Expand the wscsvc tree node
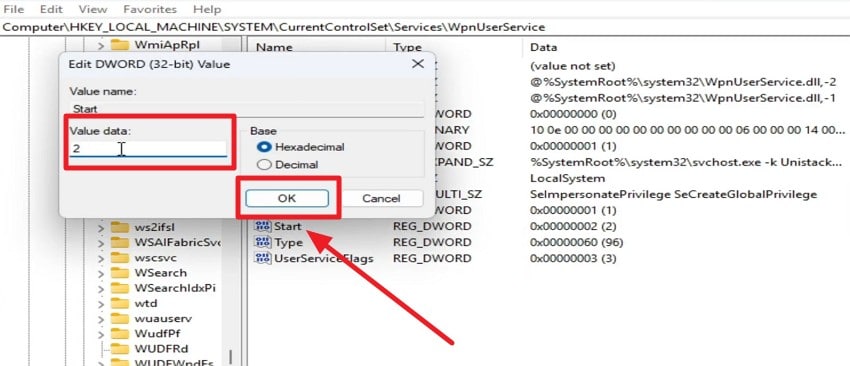 101,258
